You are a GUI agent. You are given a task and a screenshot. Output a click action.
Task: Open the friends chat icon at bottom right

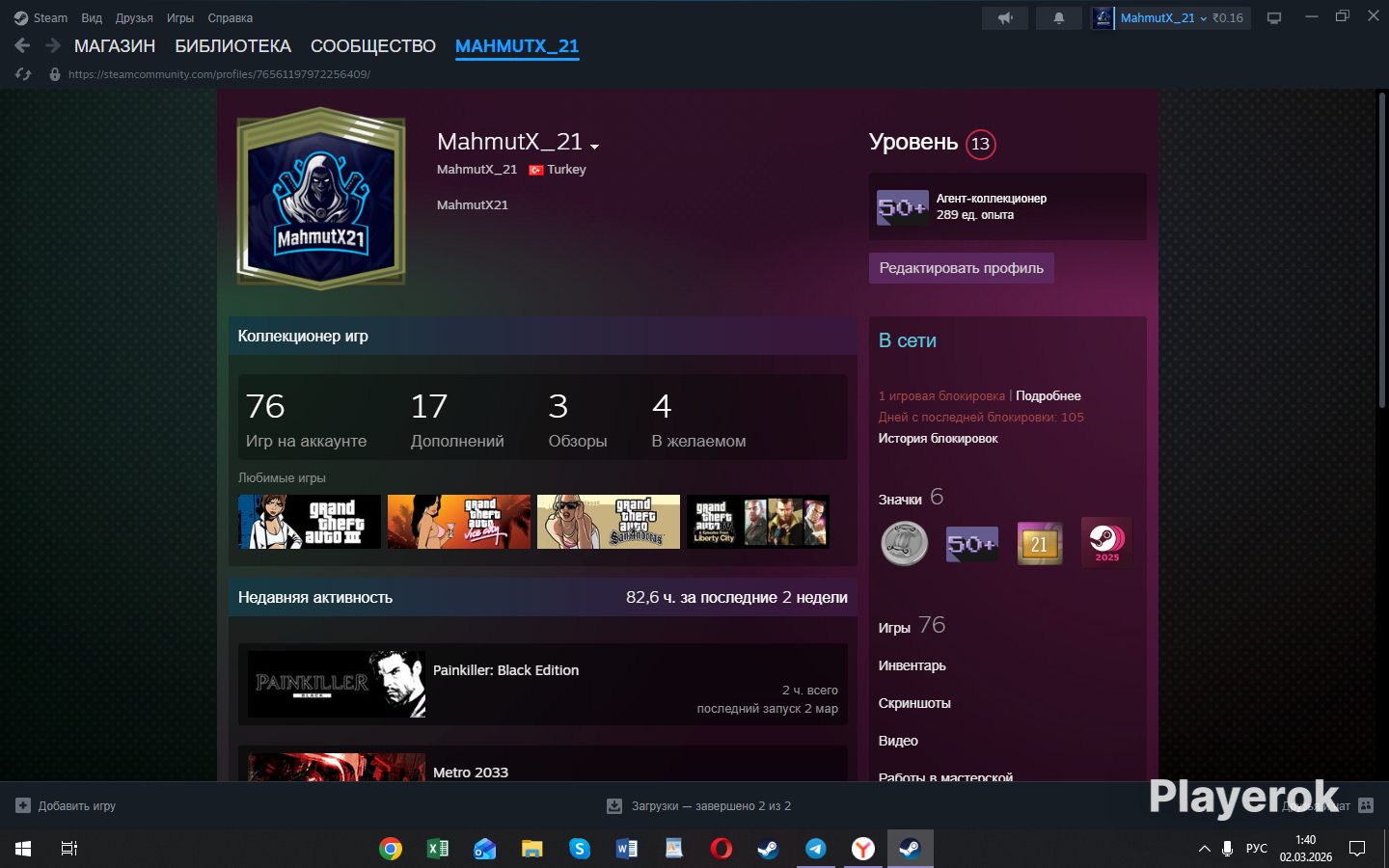coord(1365,805)
